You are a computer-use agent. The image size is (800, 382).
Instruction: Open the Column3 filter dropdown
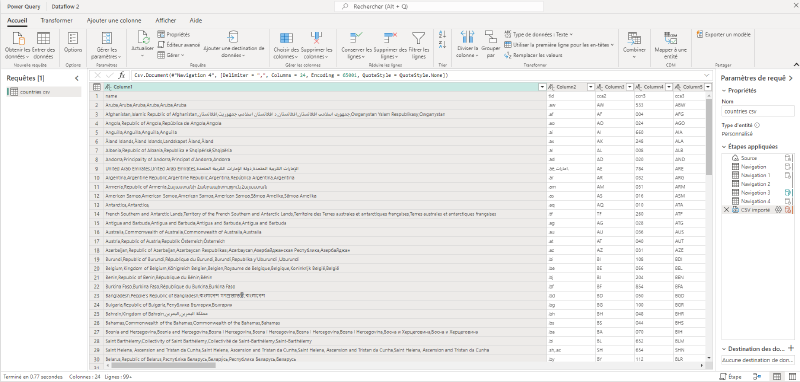[630, 87]
